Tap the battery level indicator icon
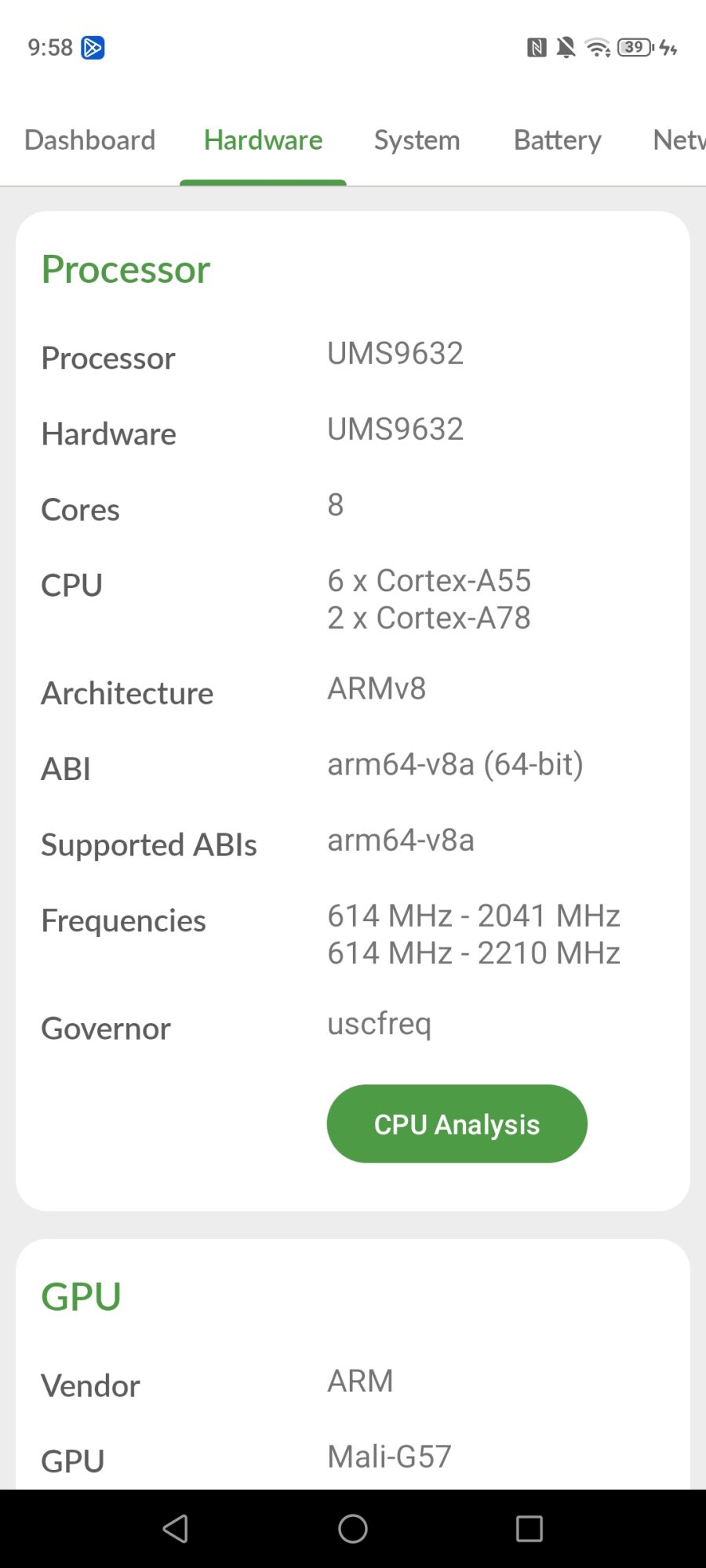 click(635, 48)
